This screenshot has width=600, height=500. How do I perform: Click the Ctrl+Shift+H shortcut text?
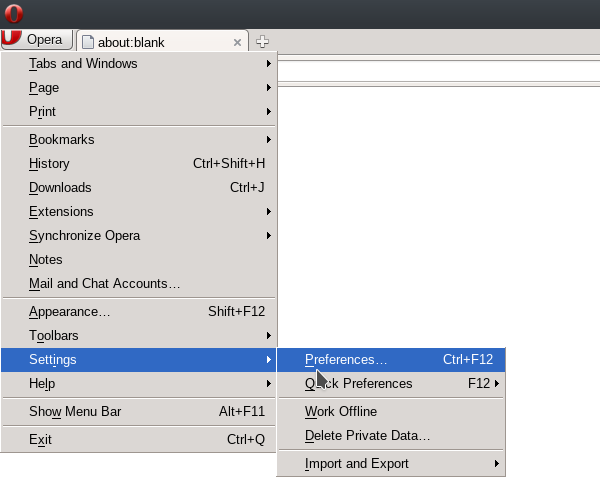[x=229, y=163]
